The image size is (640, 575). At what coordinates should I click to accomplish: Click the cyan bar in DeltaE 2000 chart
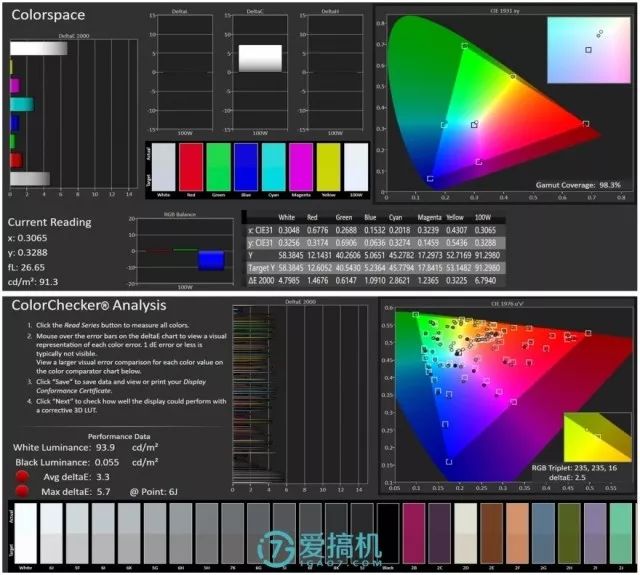(x=21, y=104)
